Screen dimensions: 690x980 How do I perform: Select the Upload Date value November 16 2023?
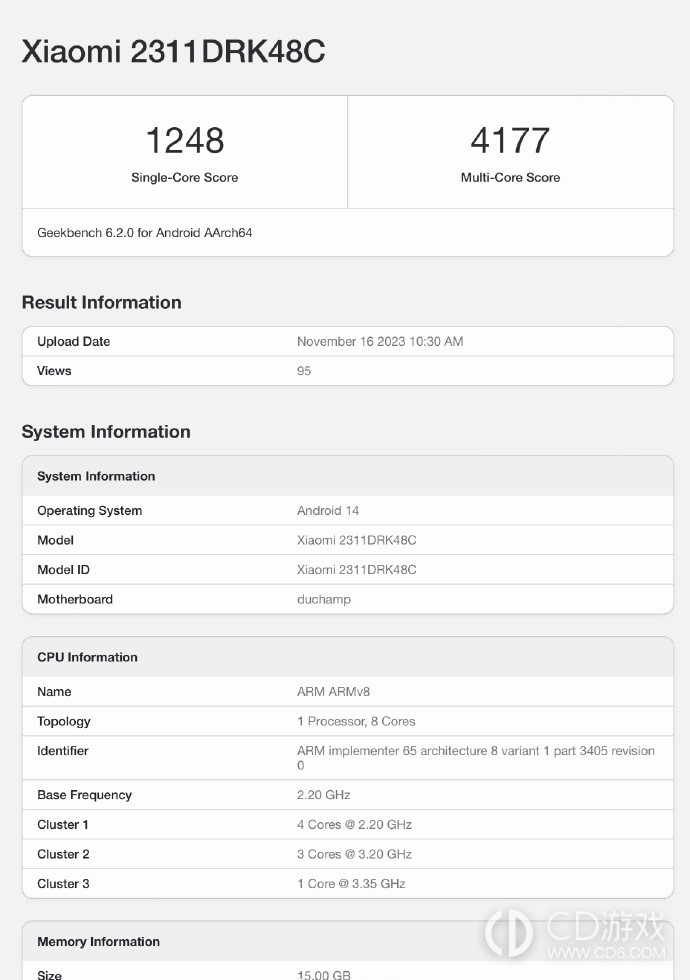(380, 342)
